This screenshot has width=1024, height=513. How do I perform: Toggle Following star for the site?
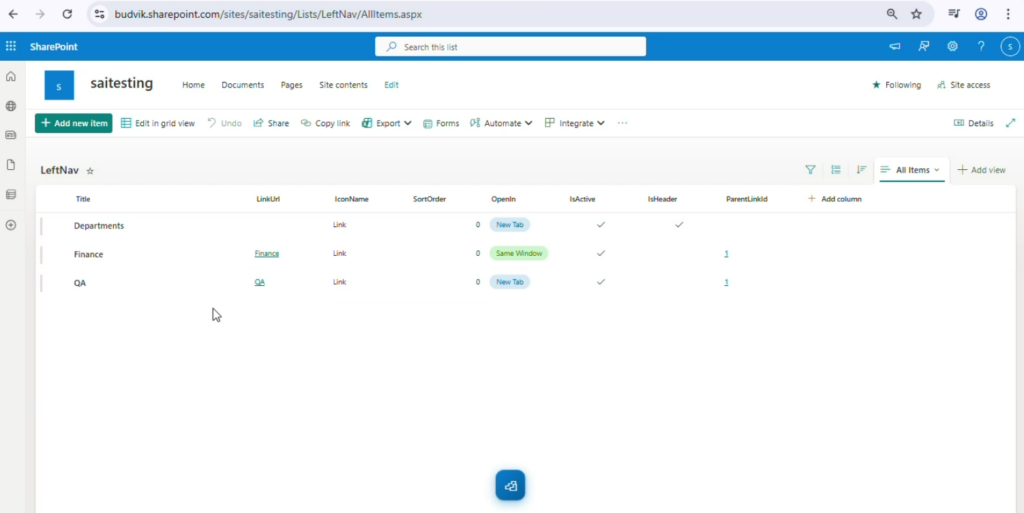click(896, 85)
